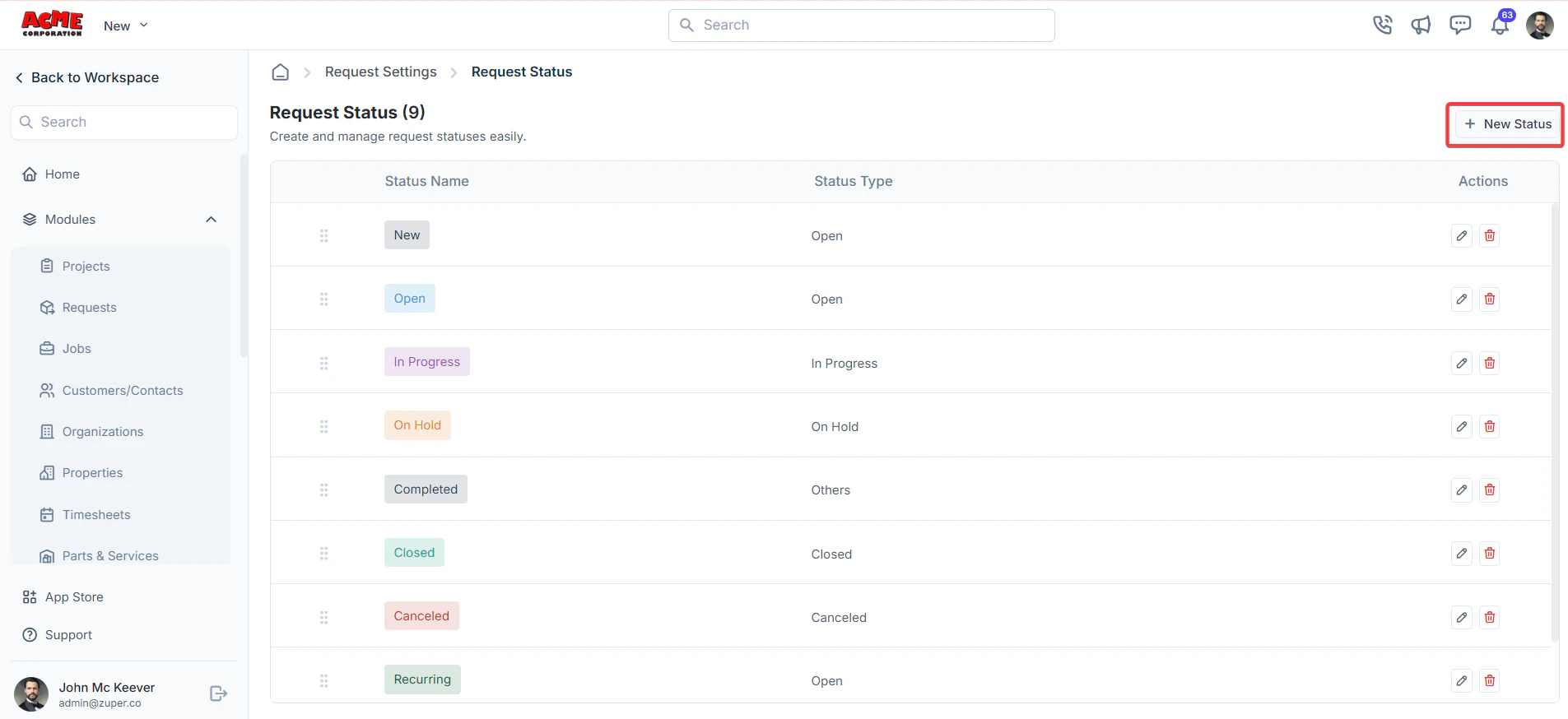Viewport: 1568px width, 719px height.
Task: Click the New Status button
Action: (1507, 124)
